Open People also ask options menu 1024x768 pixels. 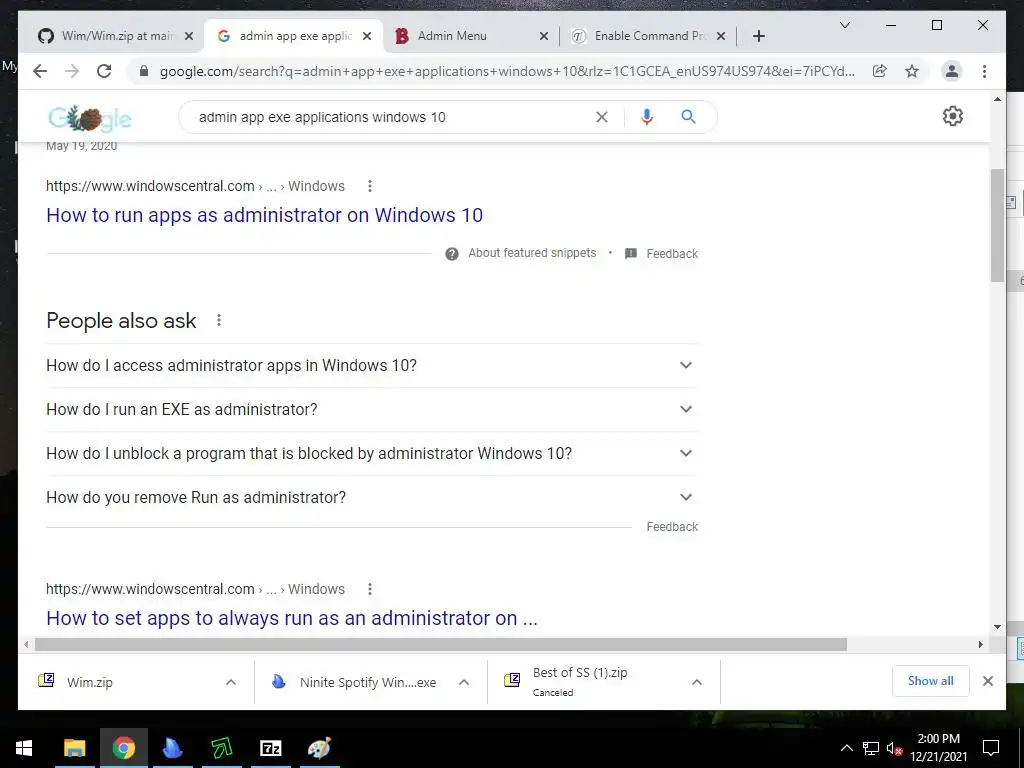tap(219, 320)
